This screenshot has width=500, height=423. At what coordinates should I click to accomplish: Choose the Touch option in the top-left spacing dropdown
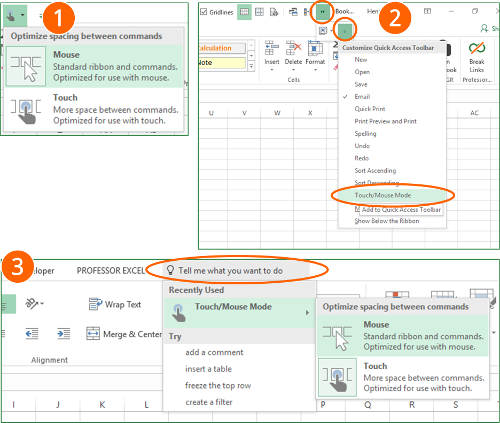click(x=94, y=109)
